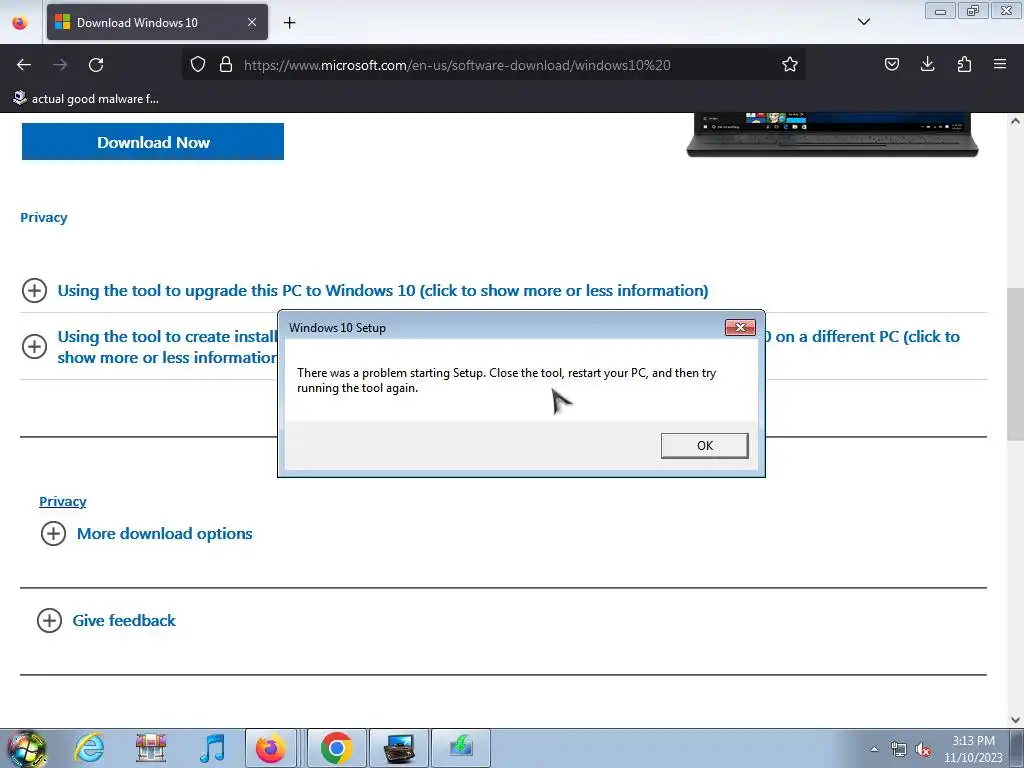Launch Internet Explorer from the taskbar

[x=89, y=748]
